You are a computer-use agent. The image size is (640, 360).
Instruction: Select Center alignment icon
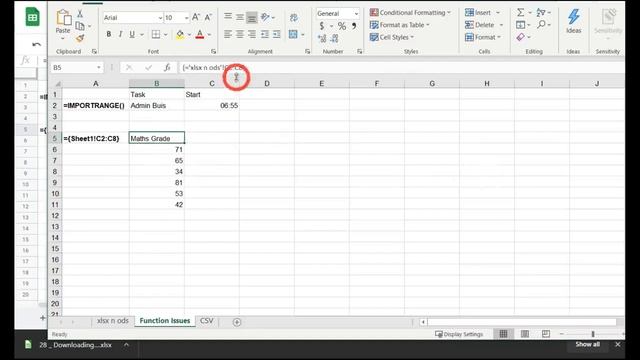240,34
